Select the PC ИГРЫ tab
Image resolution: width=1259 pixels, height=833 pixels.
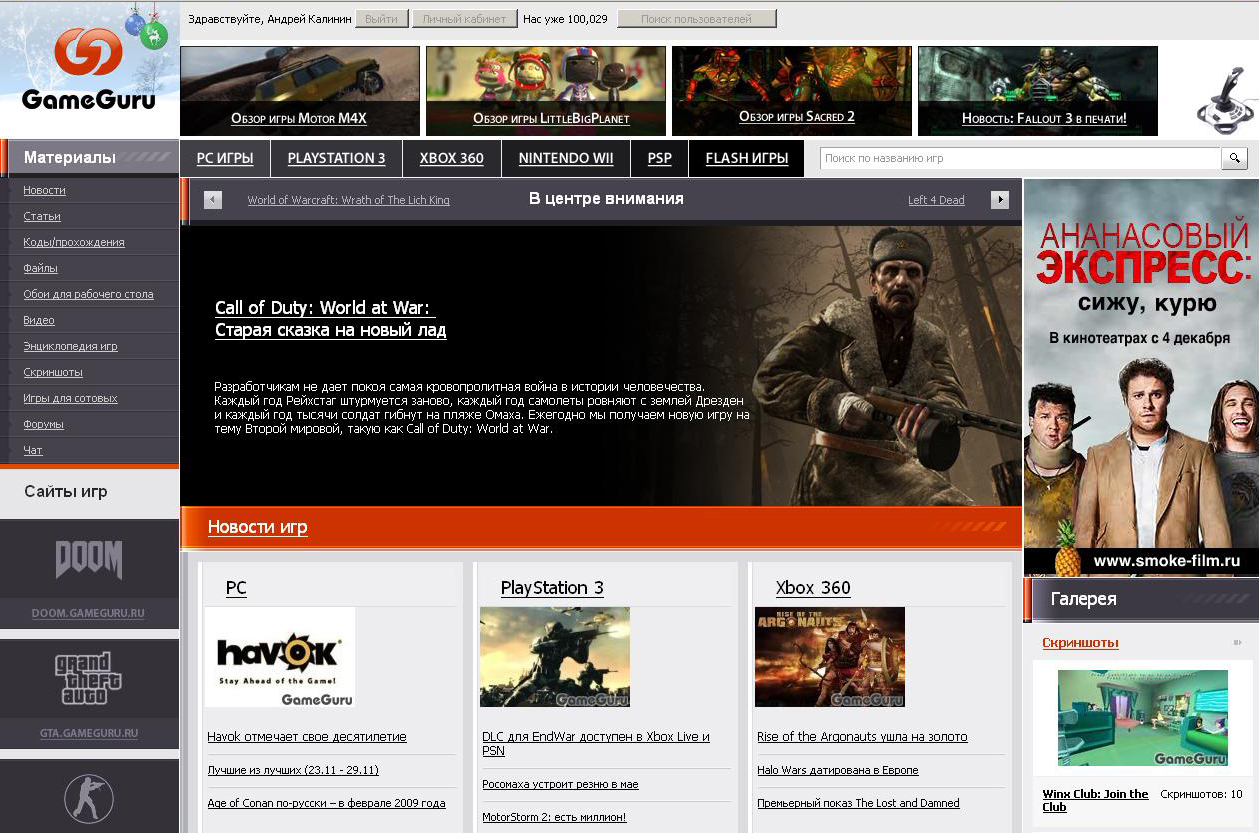click(x=225, y=158)
